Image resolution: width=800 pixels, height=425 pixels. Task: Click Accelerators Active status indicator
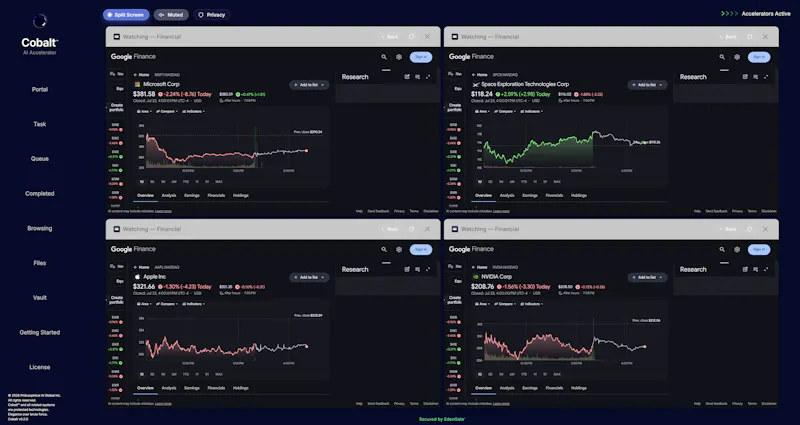(756, 14)
